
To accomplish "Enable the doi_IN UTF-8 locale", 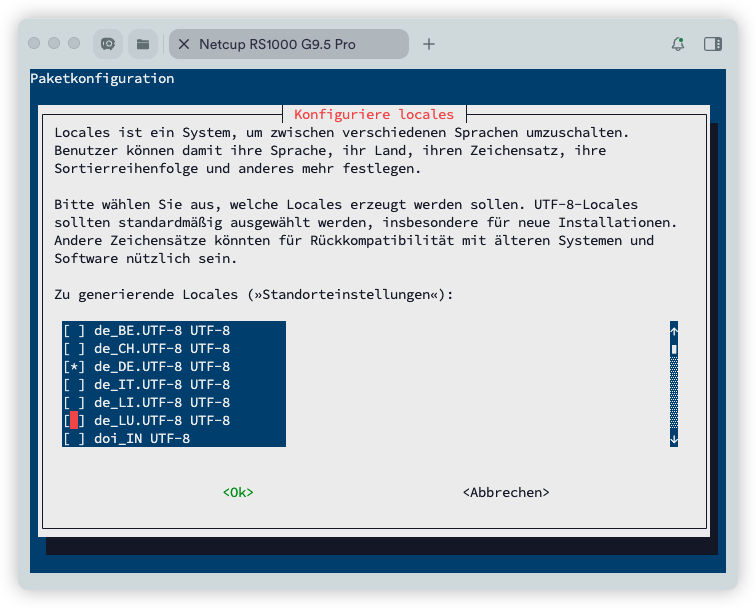I will (74, 438).
